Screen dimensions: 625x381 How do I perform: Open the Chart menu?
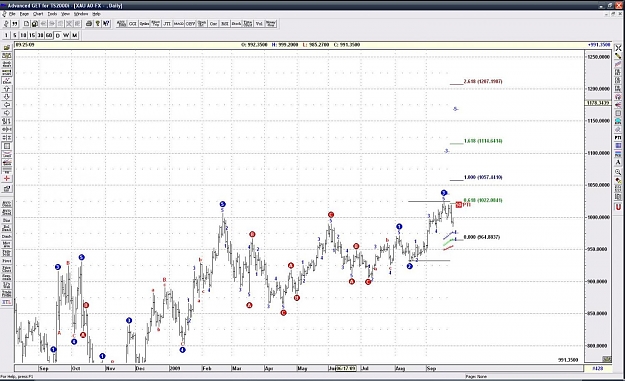point(38,14)
